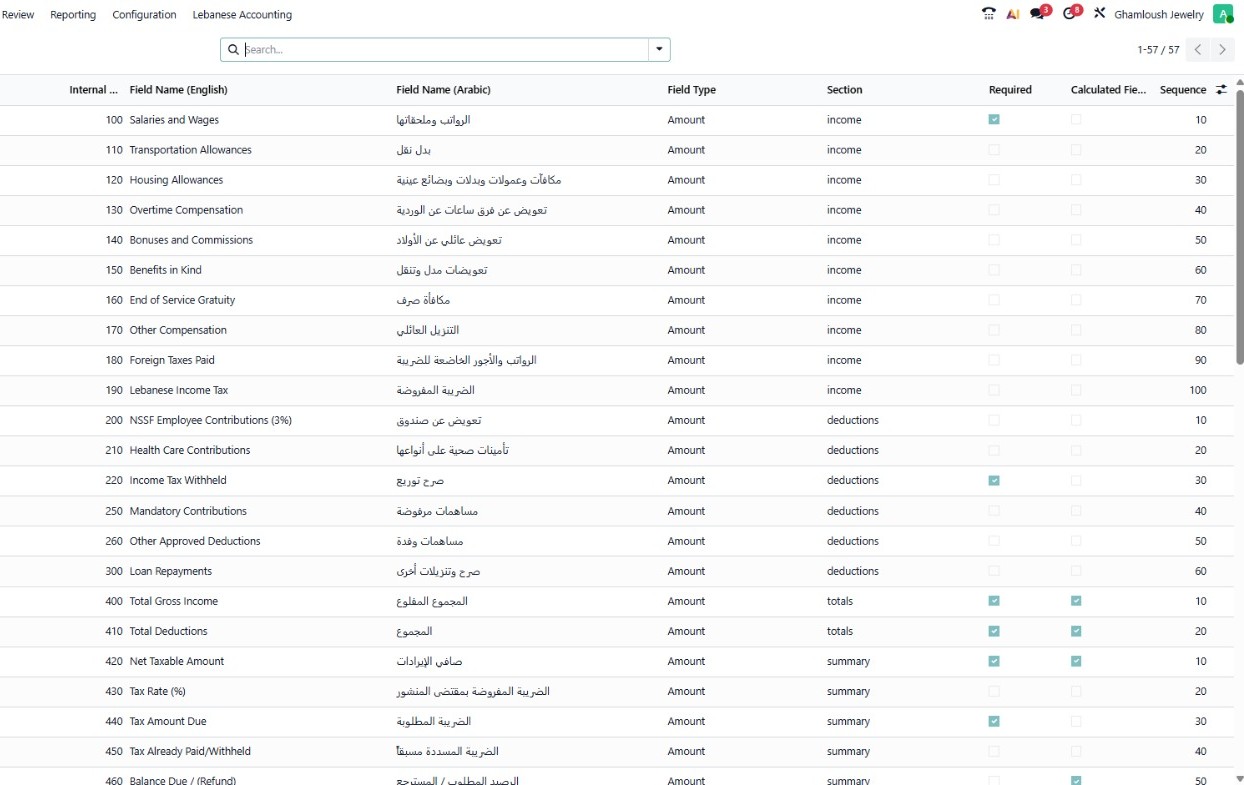Click the AI assistant icon
The image size is (1244, 785).
pos(1013,14)
